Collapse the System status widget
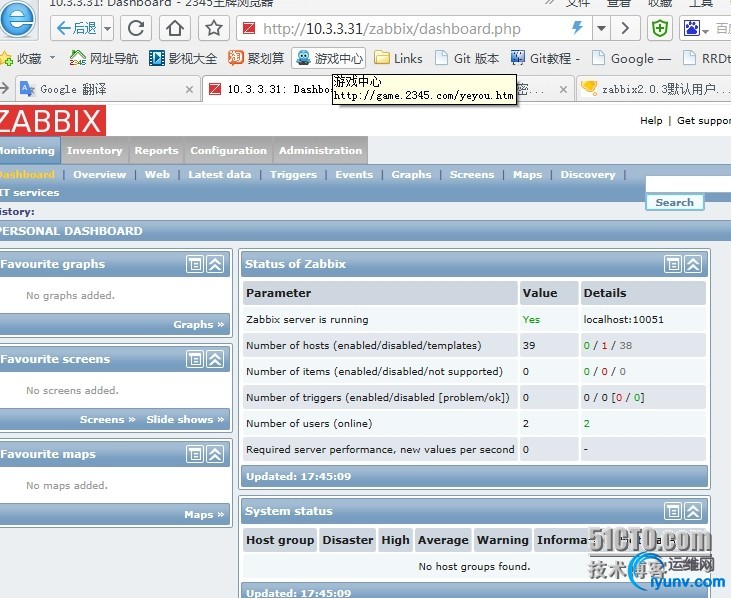Screen dimensions: 731x598 (693, 511)
